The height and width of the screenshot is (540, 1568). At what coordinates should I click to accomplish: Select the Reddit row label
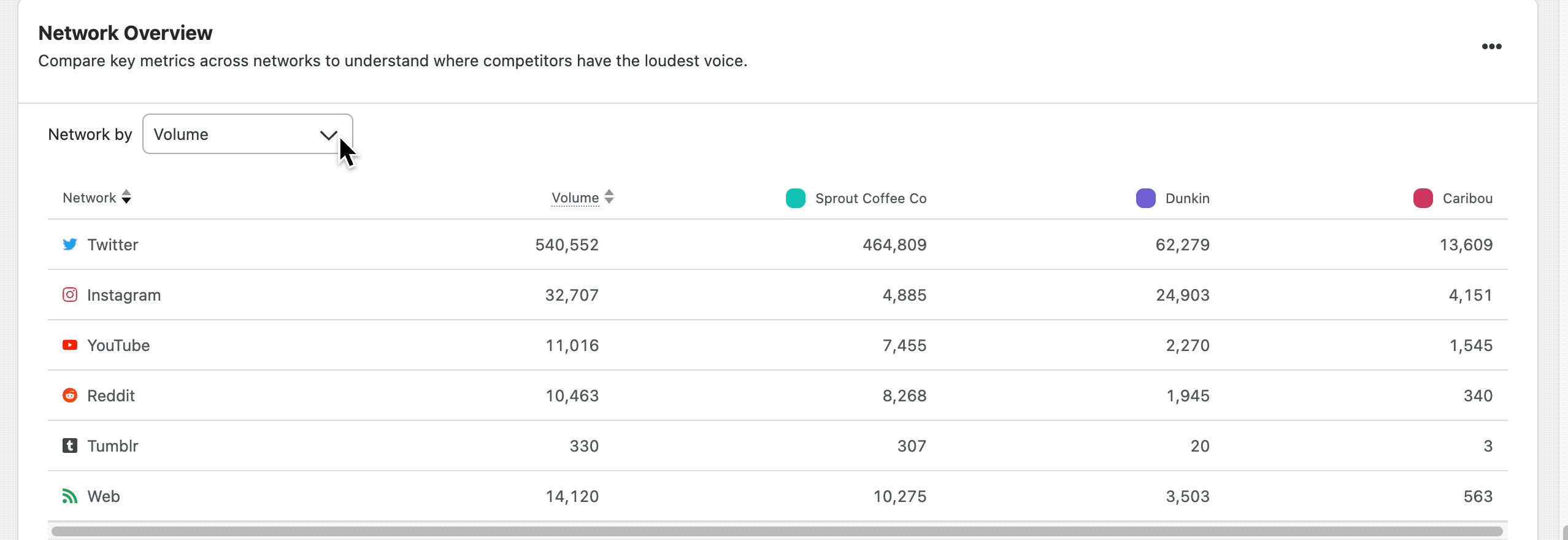point(111,396)
